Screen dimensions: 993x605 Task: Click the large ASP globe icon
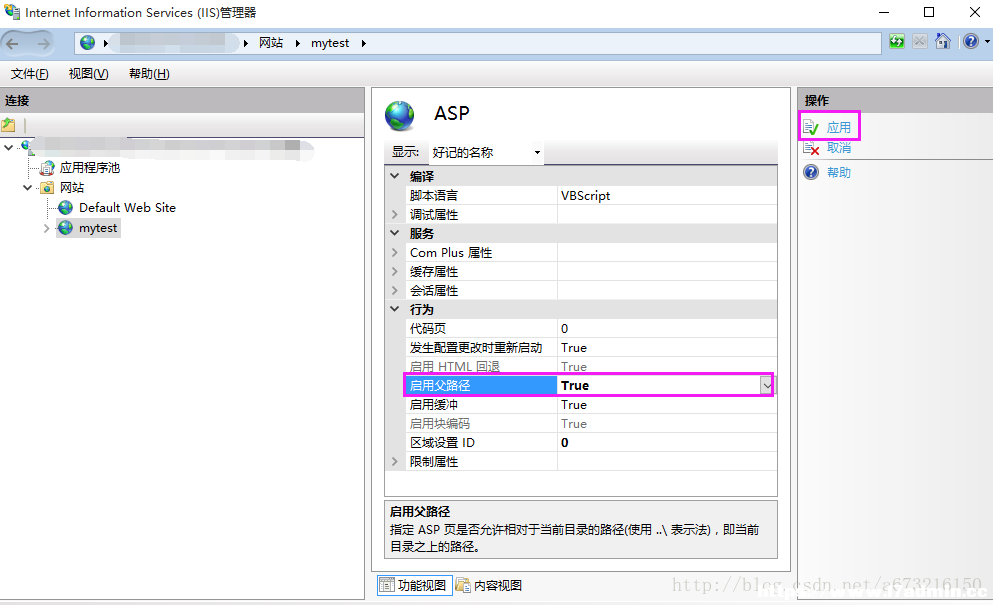tap(400, 116)
